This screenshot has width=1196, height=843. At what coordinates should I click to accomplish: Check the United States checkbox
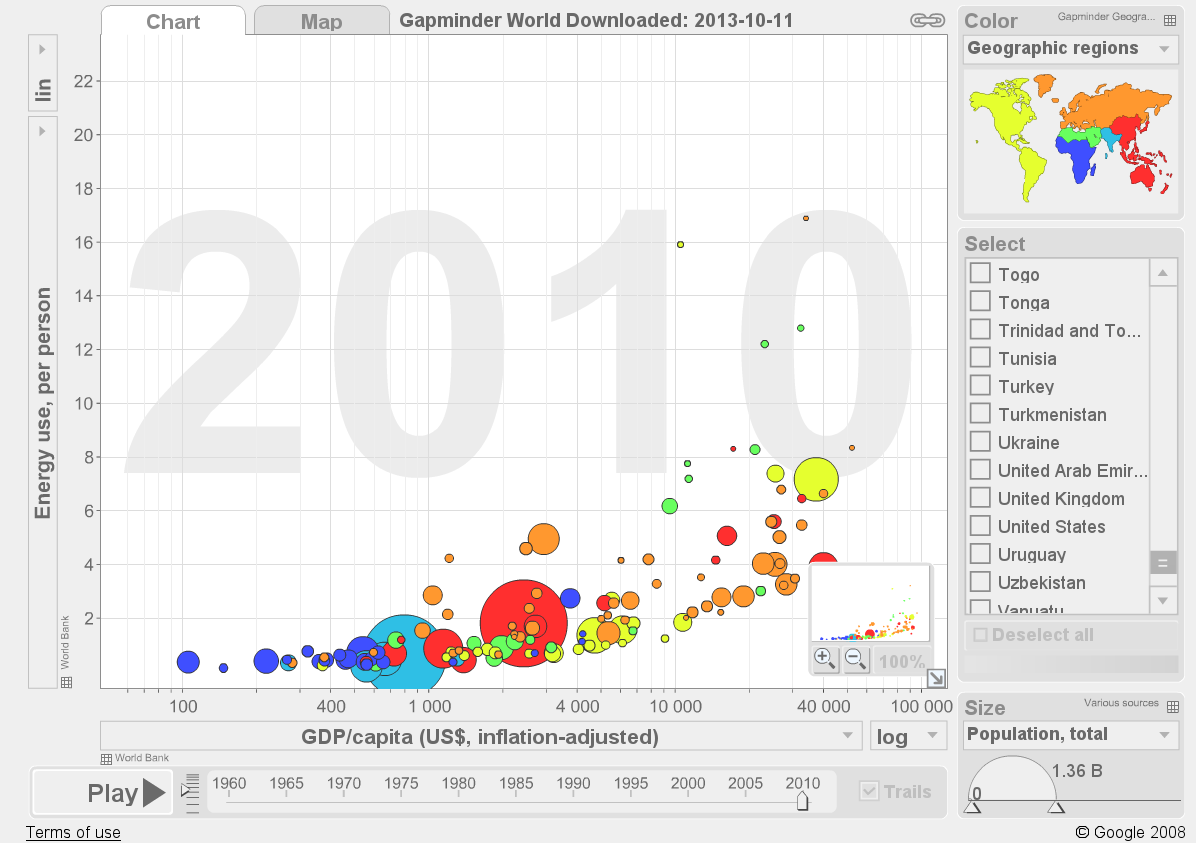(x=980, y=526)
